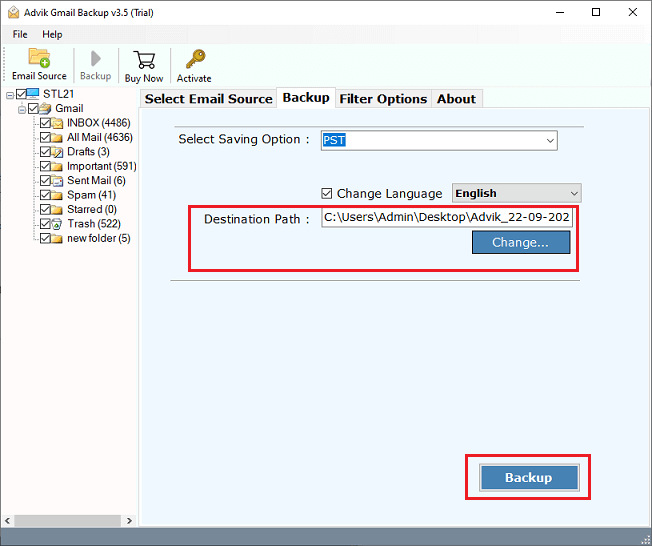
Task: Click the Spam folder icon
Action: tap(57, 195)
